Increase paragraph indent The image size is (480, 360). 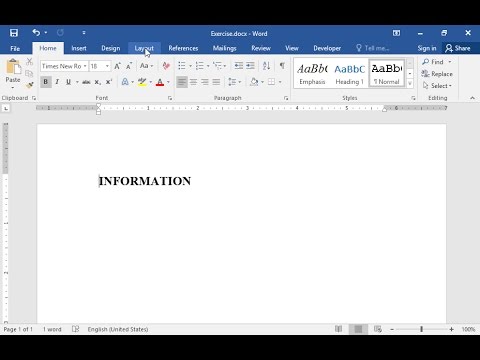(250, 66)
